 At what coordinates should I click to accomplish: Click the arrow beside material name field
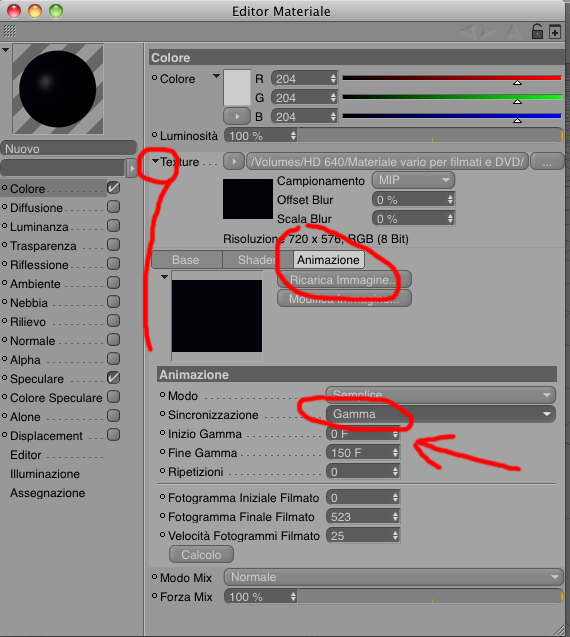click(x=132, y=168)
